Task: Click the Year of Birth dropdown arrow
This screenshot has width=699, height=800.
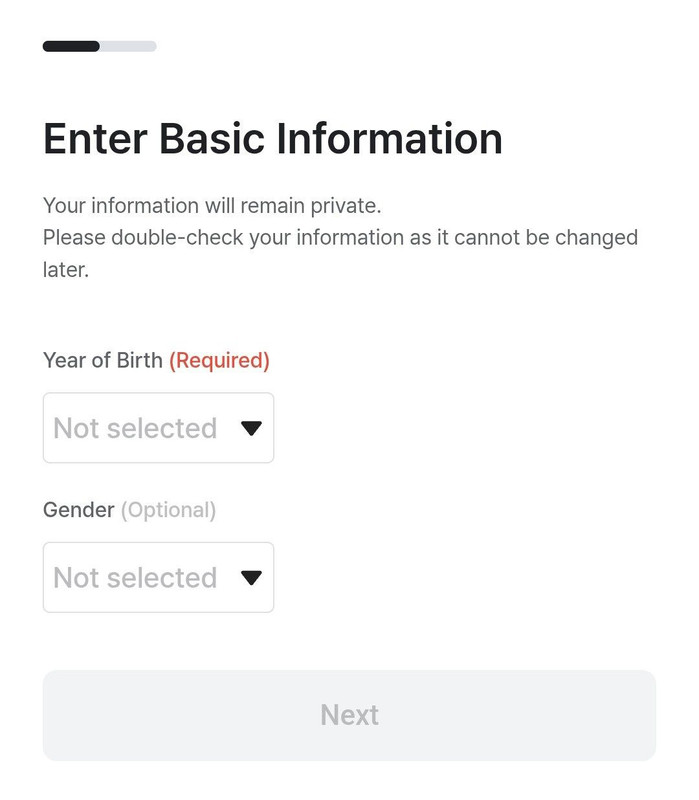Action: coord(251,428)
